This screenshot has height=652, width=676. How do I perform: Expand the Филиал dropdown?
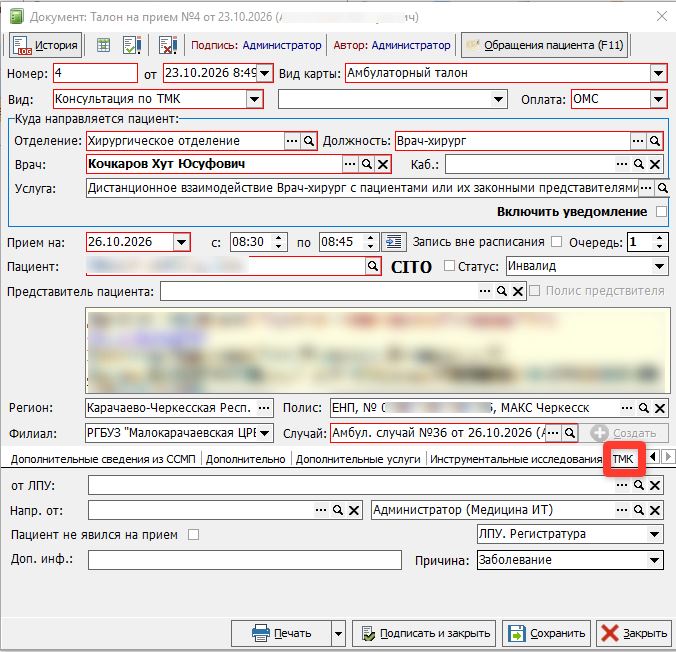coord(265,433)
